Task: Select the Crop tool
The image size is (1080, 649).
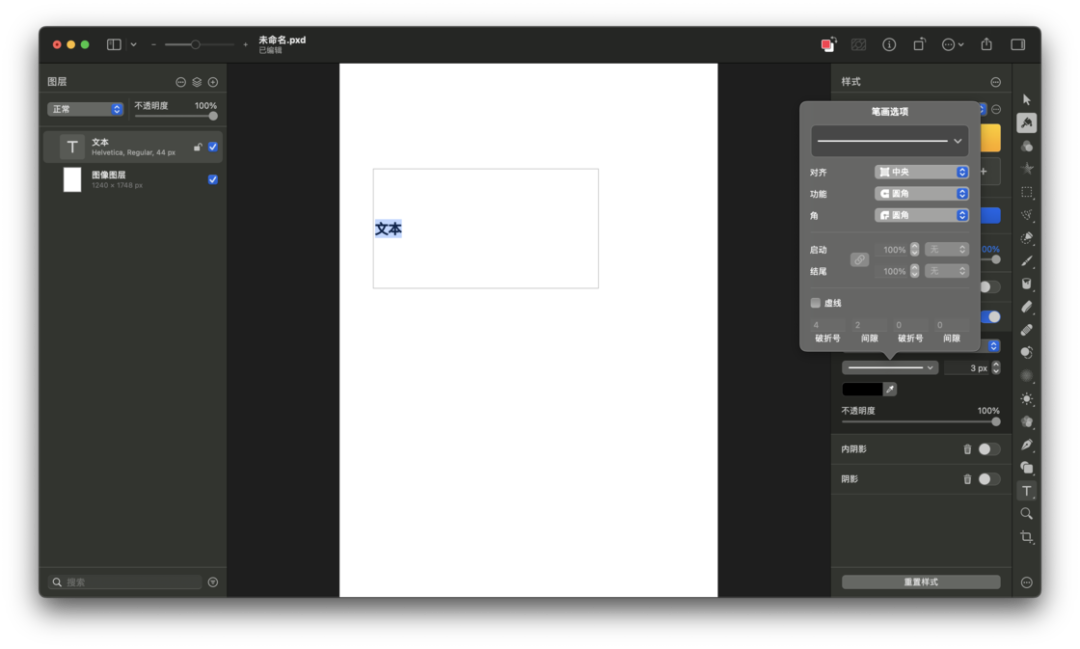Action: (1026, 537)
